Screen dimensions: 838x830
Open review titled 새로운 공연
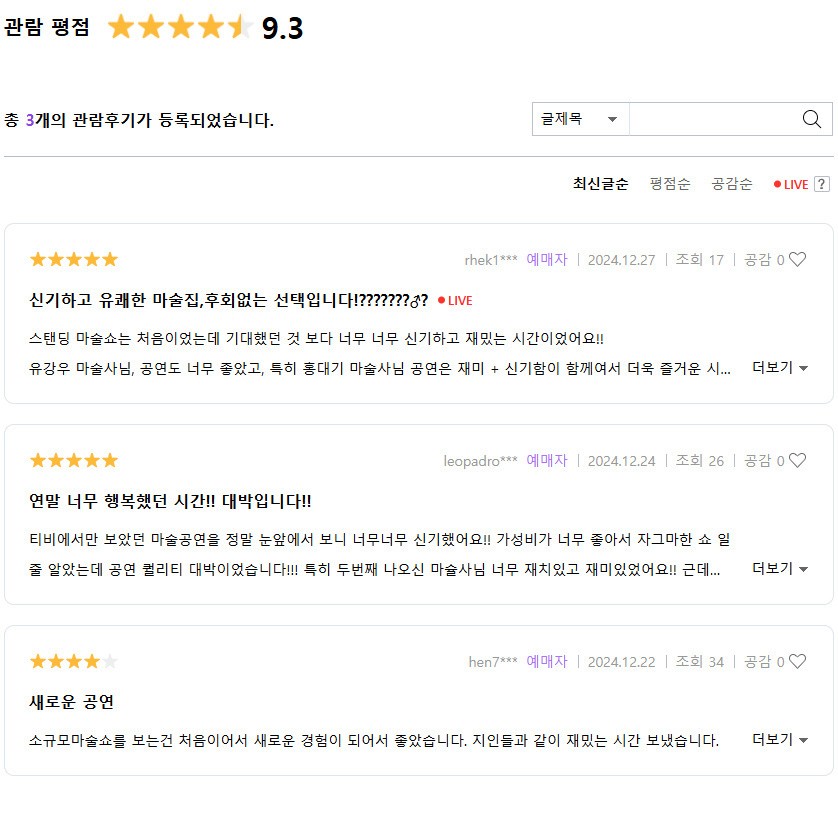pyautogui.click(x=71, y=702)
